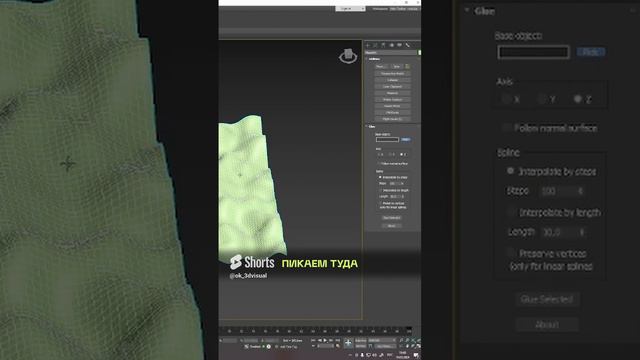640x360 pixels.
Task: Open the Perspective Match utility
Action: coord(392,73)
